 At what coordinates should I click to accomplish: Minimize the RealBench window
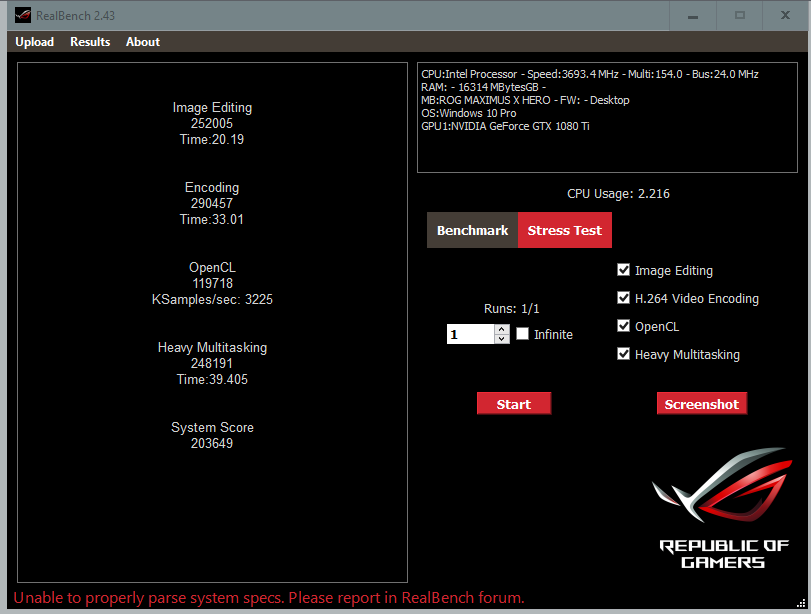[x=693, y=16]
